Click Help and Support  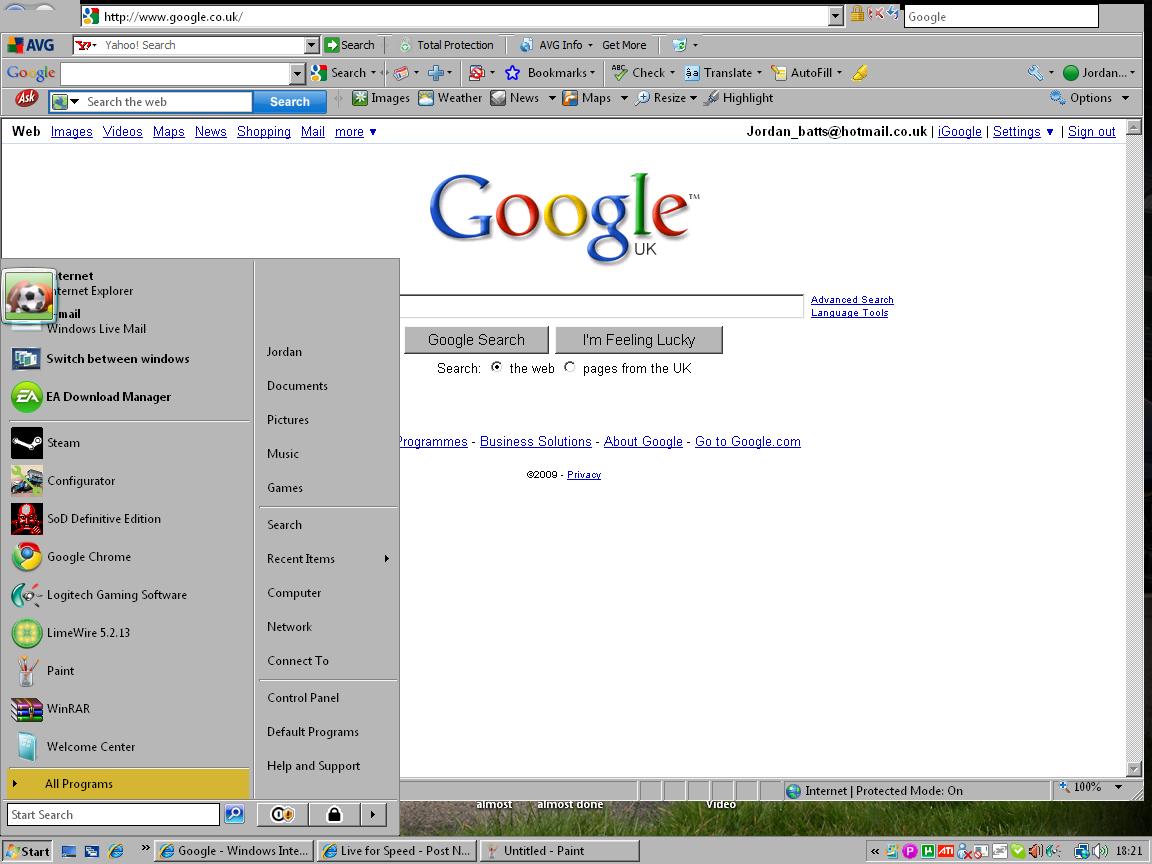tap(314, 766)
